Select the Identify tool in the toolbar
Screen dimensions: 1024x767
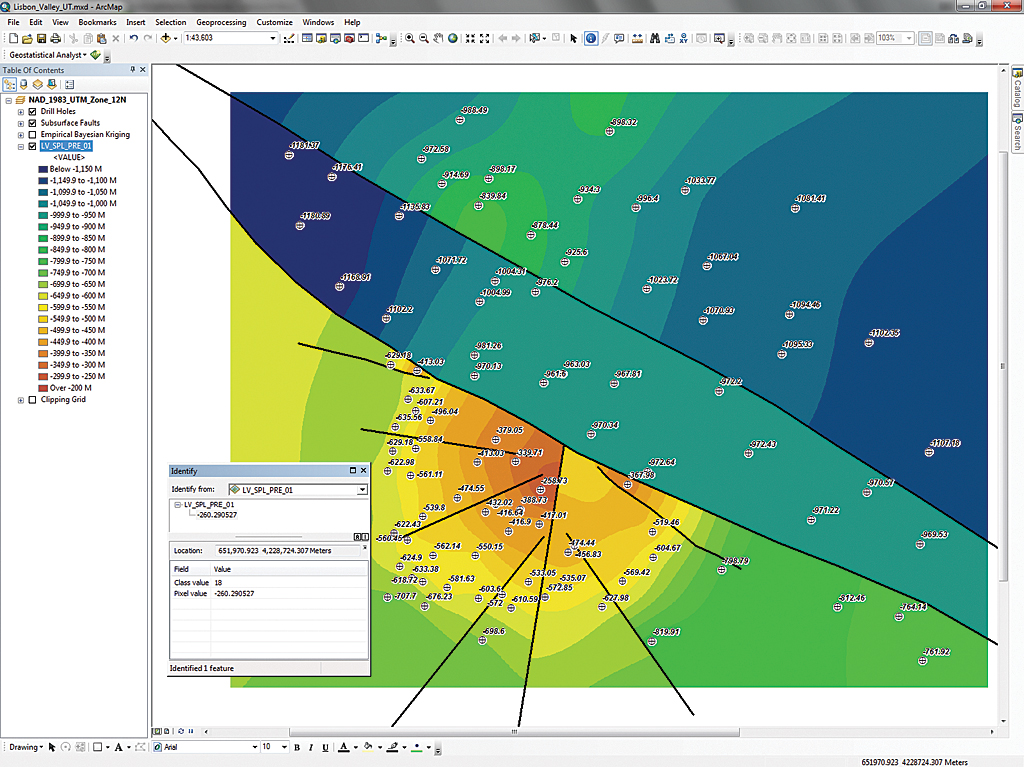coord(591,38)
